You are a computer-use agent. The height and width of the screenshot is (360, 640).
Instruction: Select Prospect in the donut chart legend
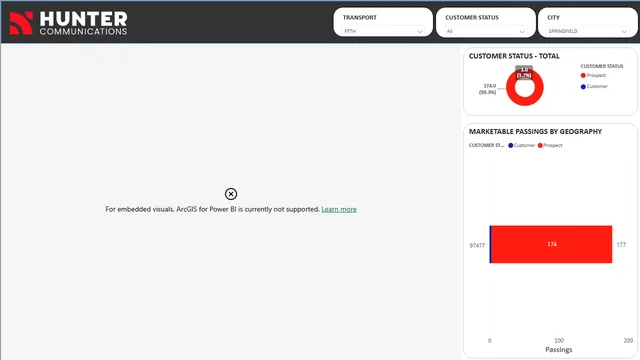[593, 75]
